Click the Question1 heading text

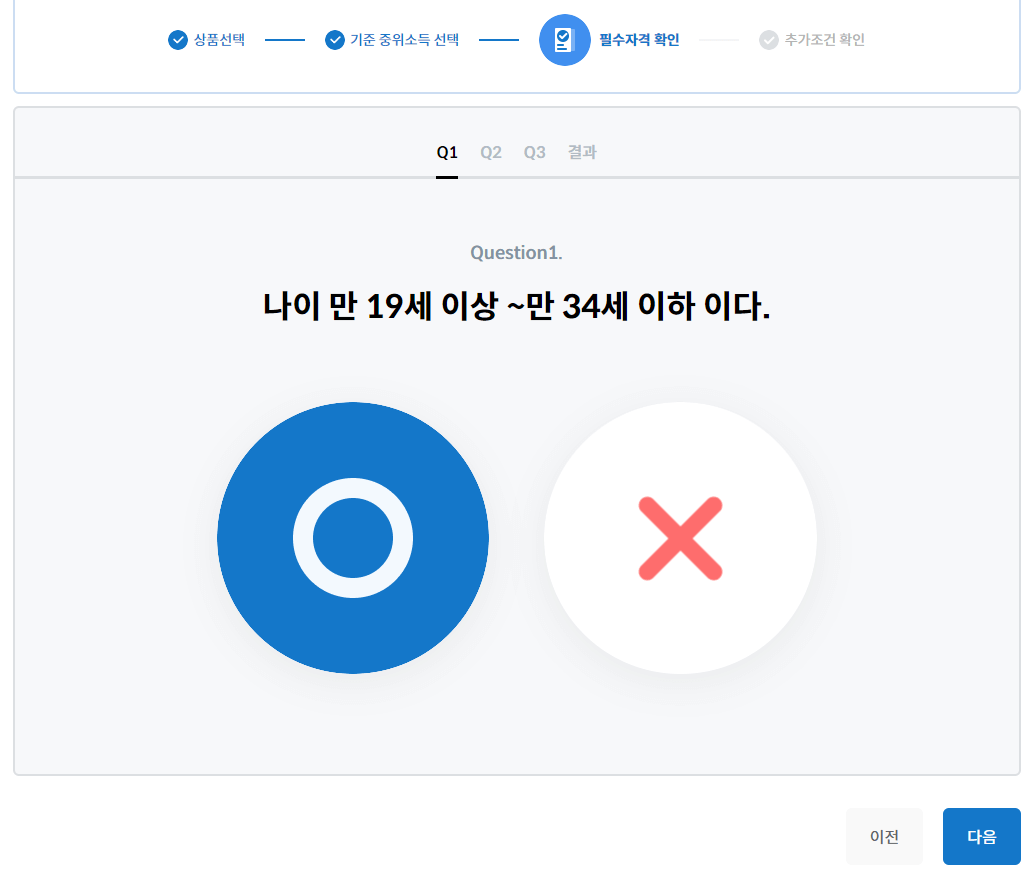pos(516,252)
